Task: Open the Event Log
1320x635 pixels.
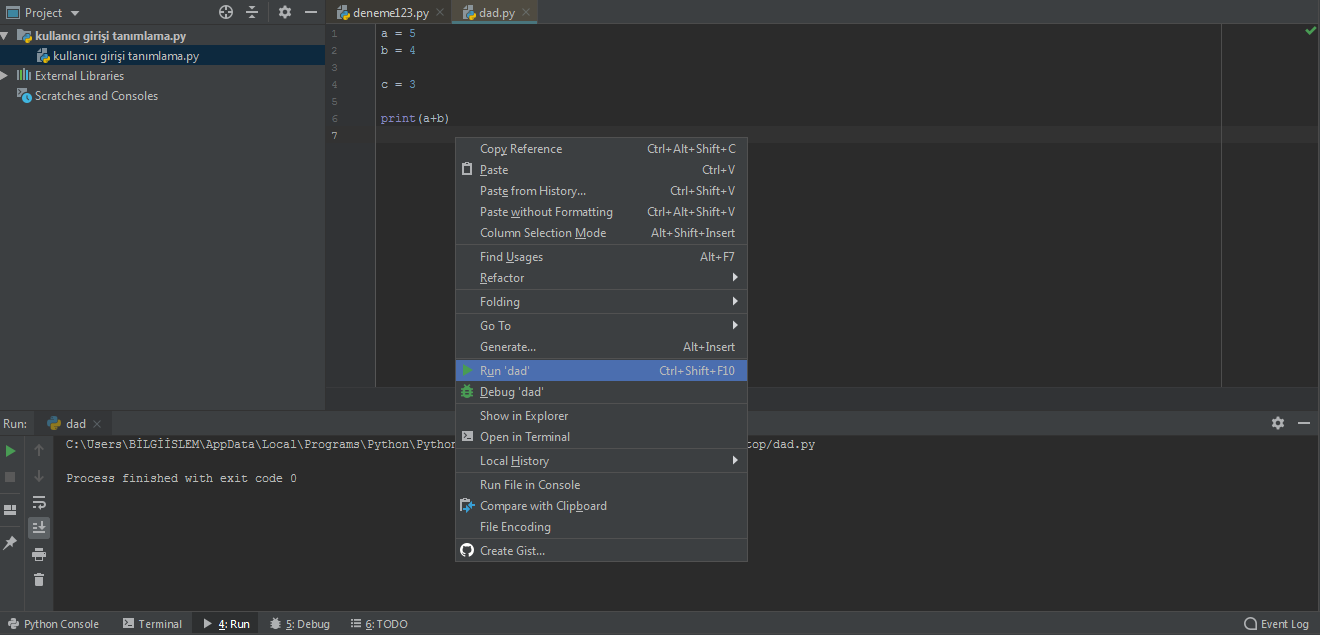Action: [x=1276, y=624]
